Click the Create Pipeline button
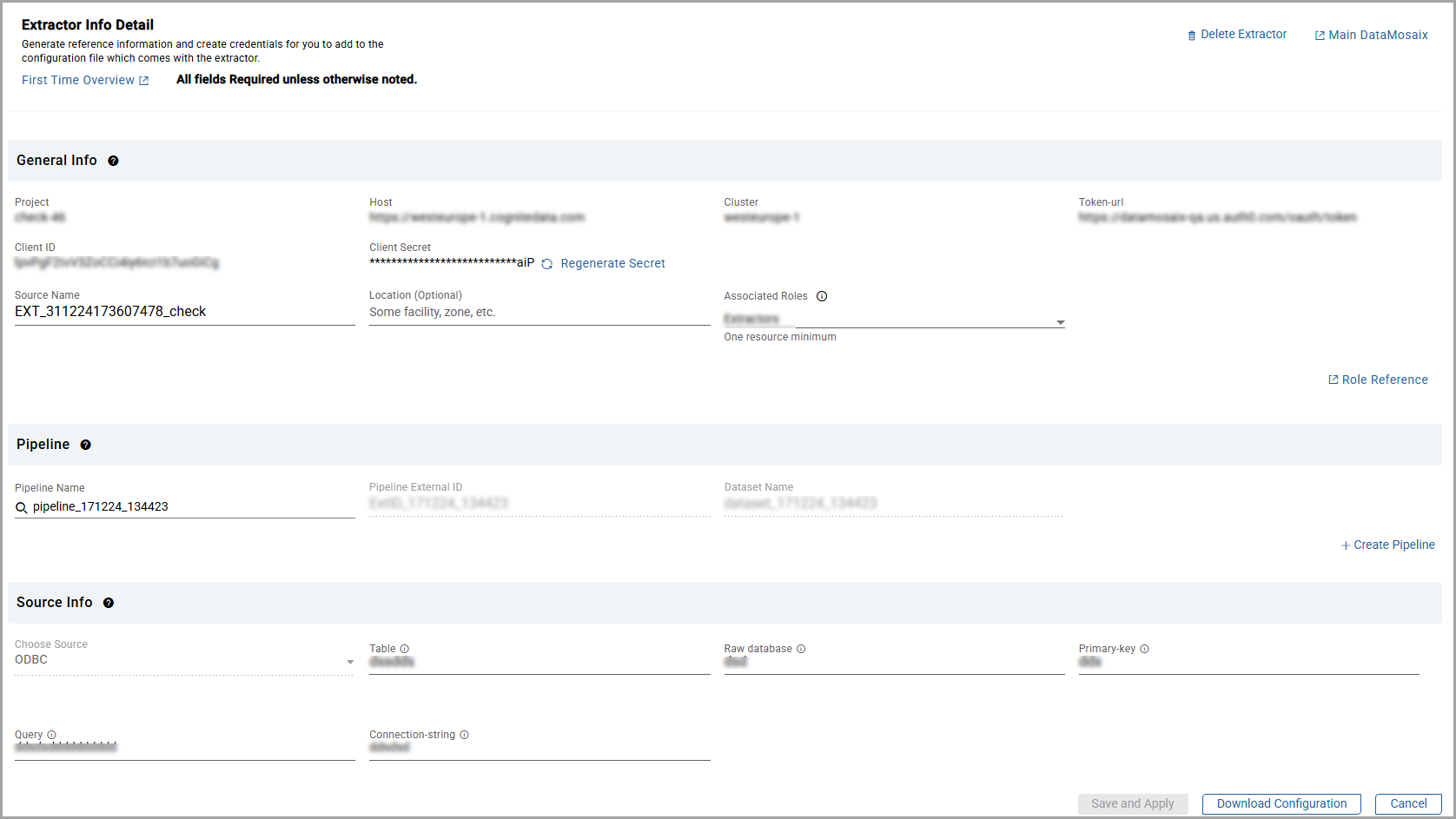Viewport: 1456px width, 819px height. point(1387,545)
